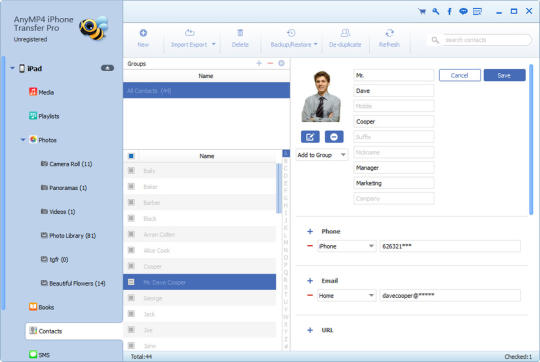Remove group using the minus icon

click(x=270, y=63)
